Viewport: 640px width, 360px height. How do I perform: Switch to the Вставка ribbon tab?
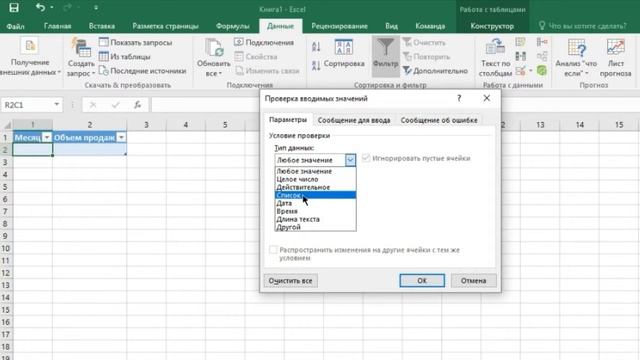click(x=102, y=26)
